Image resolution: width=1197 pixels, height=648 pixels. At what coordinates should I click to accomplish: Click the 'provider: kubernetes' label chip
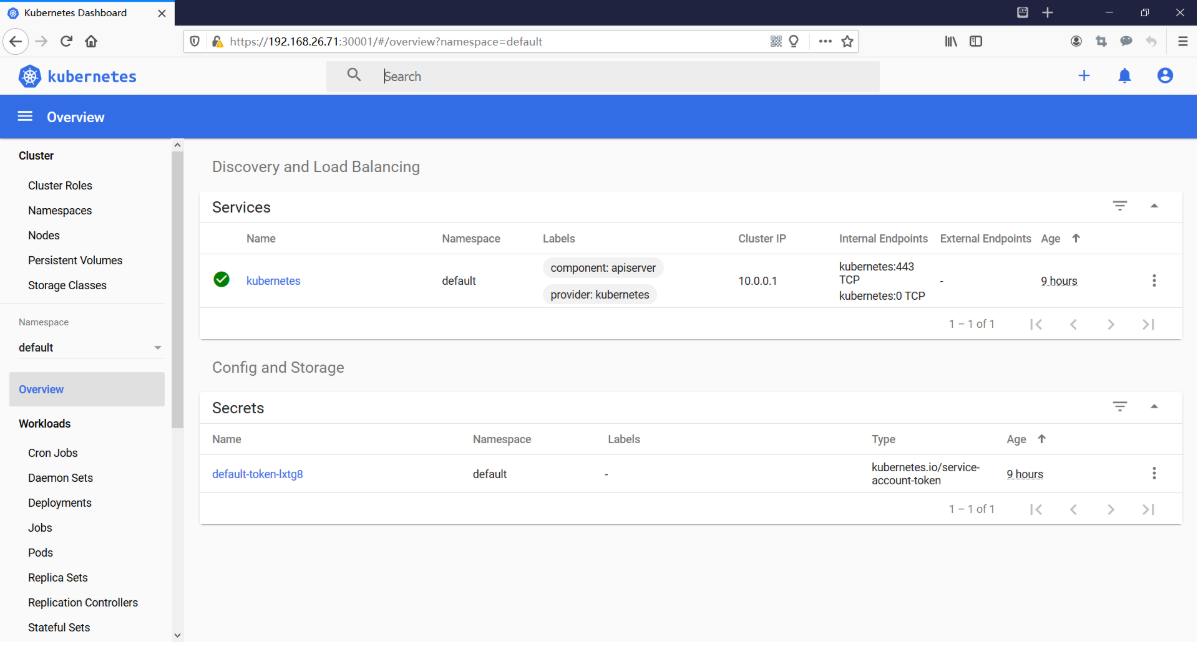(x=600, y=295)
